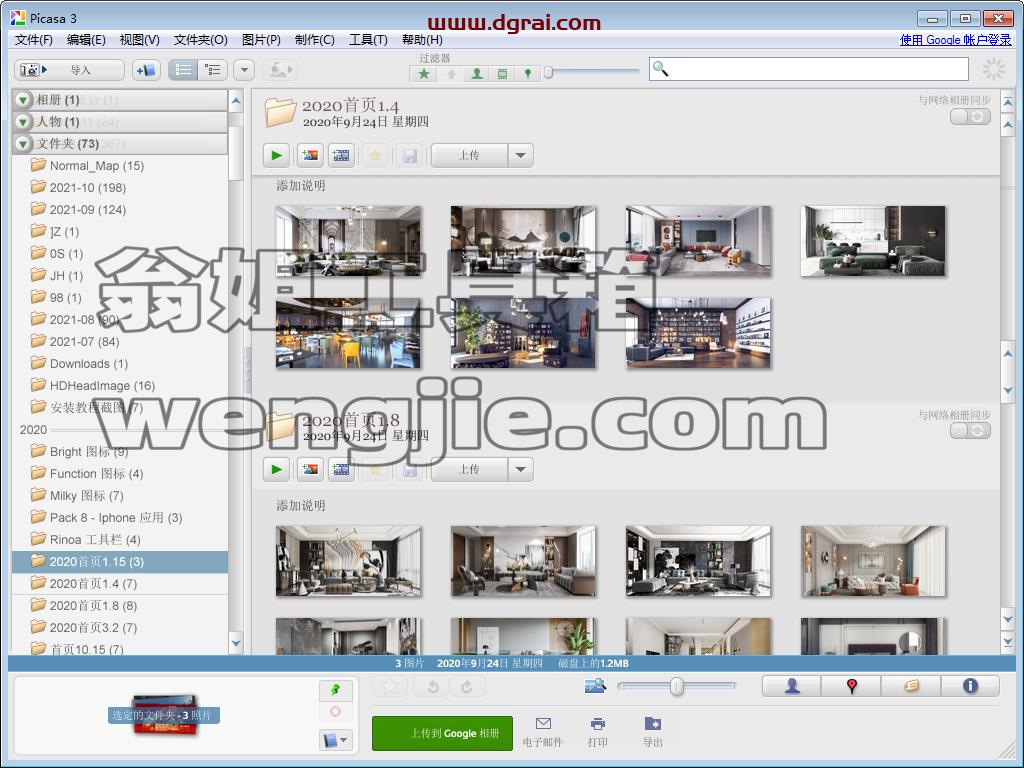1024x768 pixels.
Task: Click 添加说明 under 2020首页1.4 header
Action: [300, 185]
